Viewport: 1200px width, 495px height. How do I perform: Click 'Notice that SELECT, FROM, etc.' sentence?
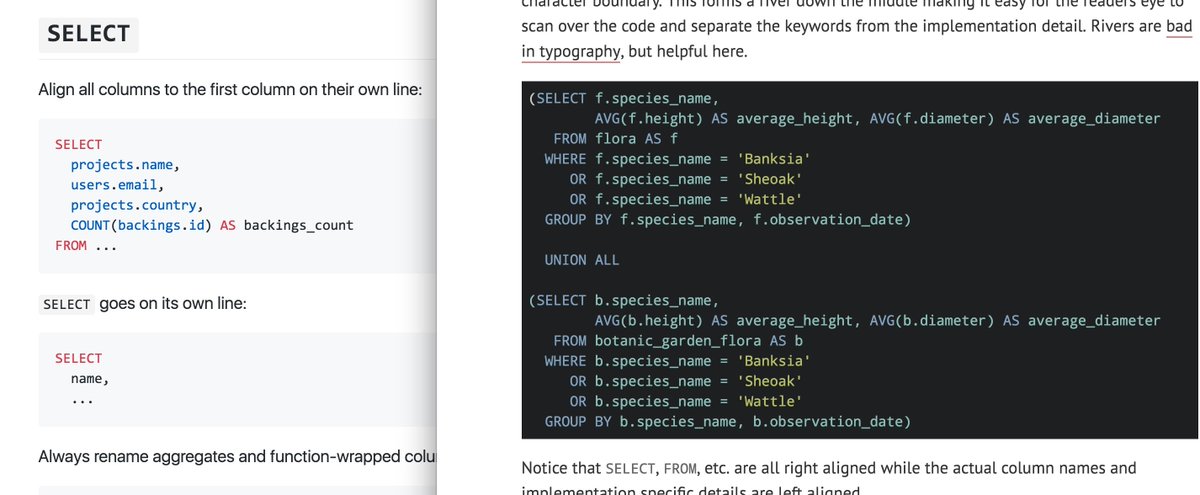click(x=829, y=468)
